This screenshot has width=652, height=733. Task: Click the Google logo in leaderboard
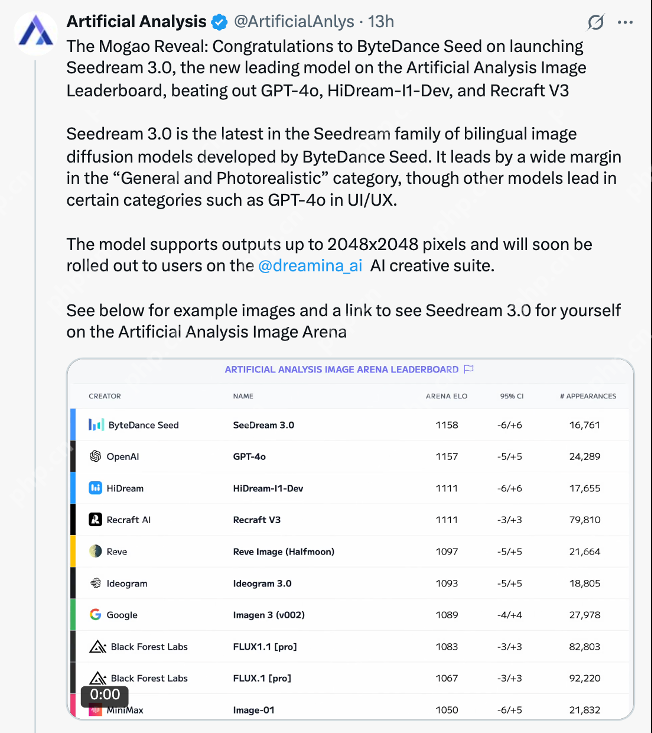[x=96, y=615]
